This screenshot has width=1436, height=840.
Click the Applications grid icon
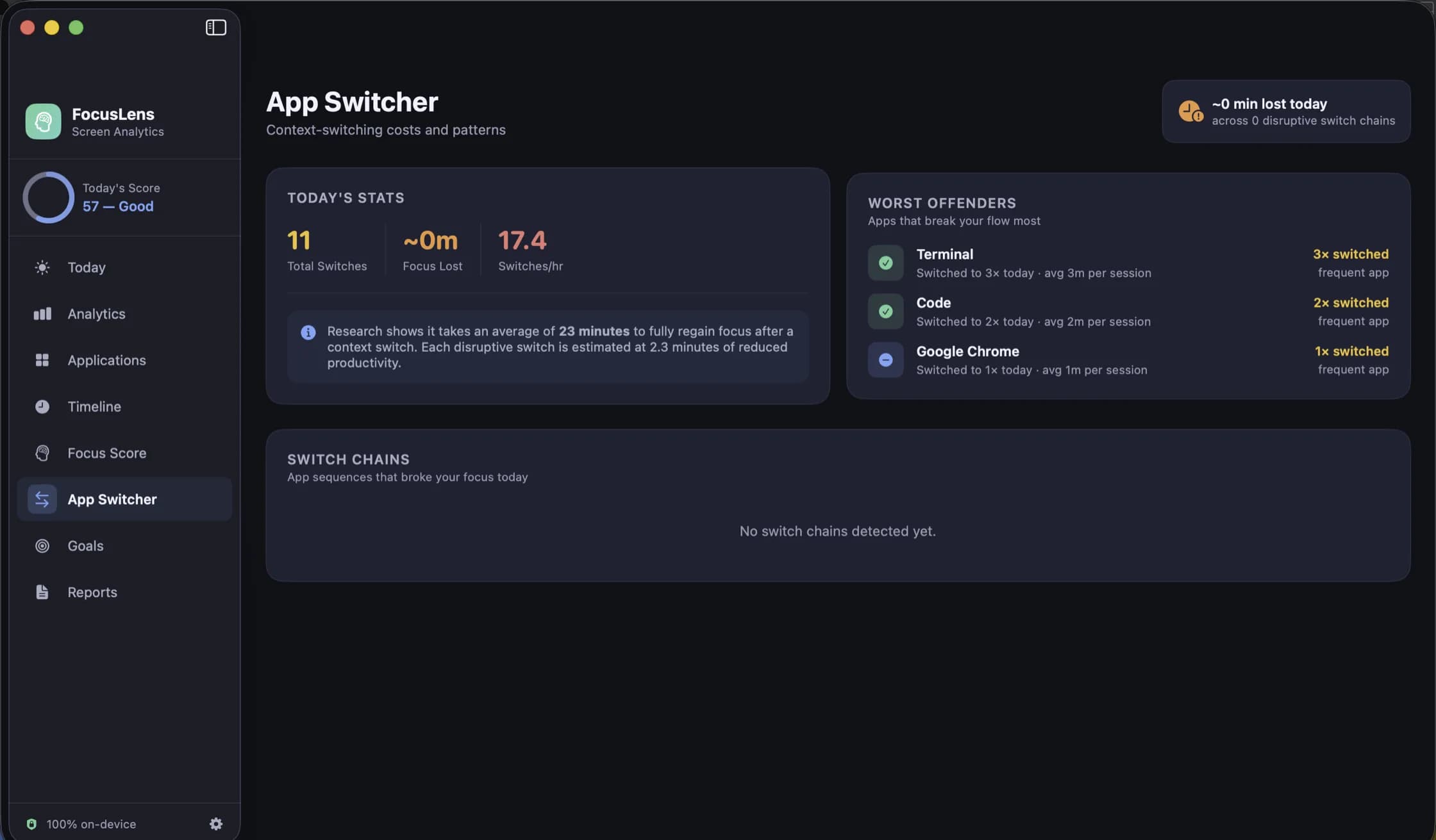point(42,360)
